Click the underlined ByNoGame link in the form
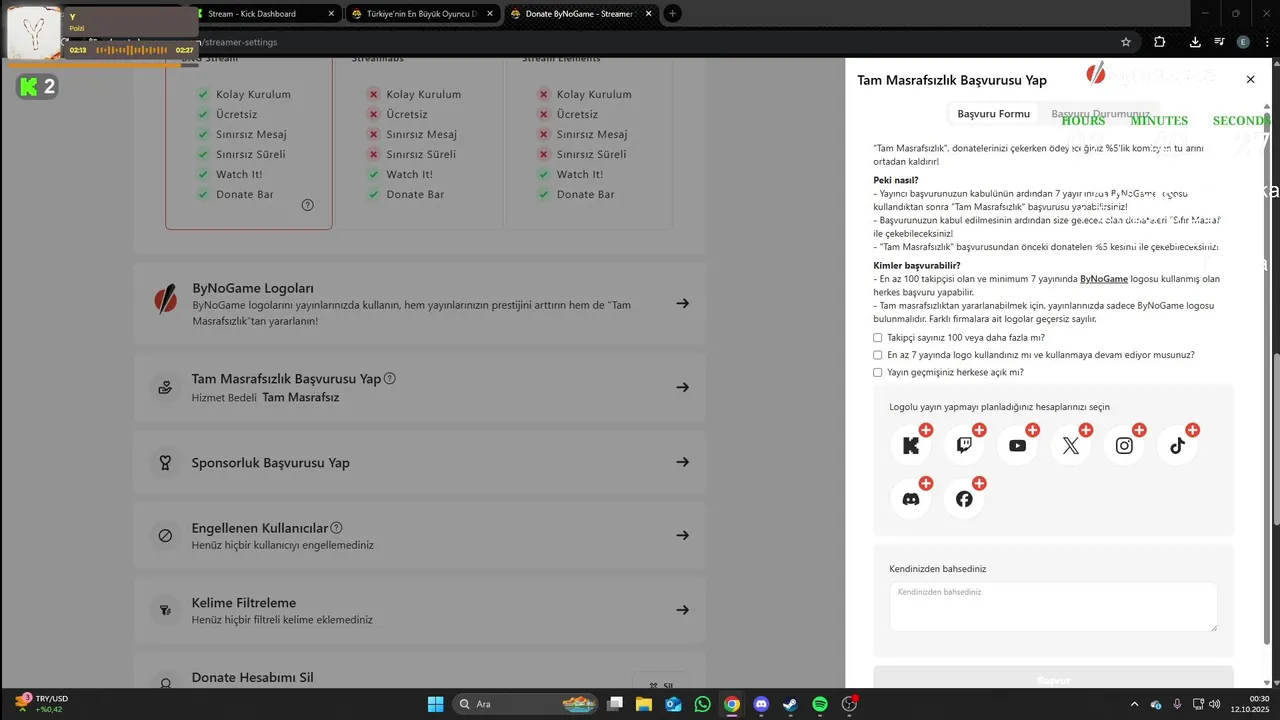 tap(1104, 279)
